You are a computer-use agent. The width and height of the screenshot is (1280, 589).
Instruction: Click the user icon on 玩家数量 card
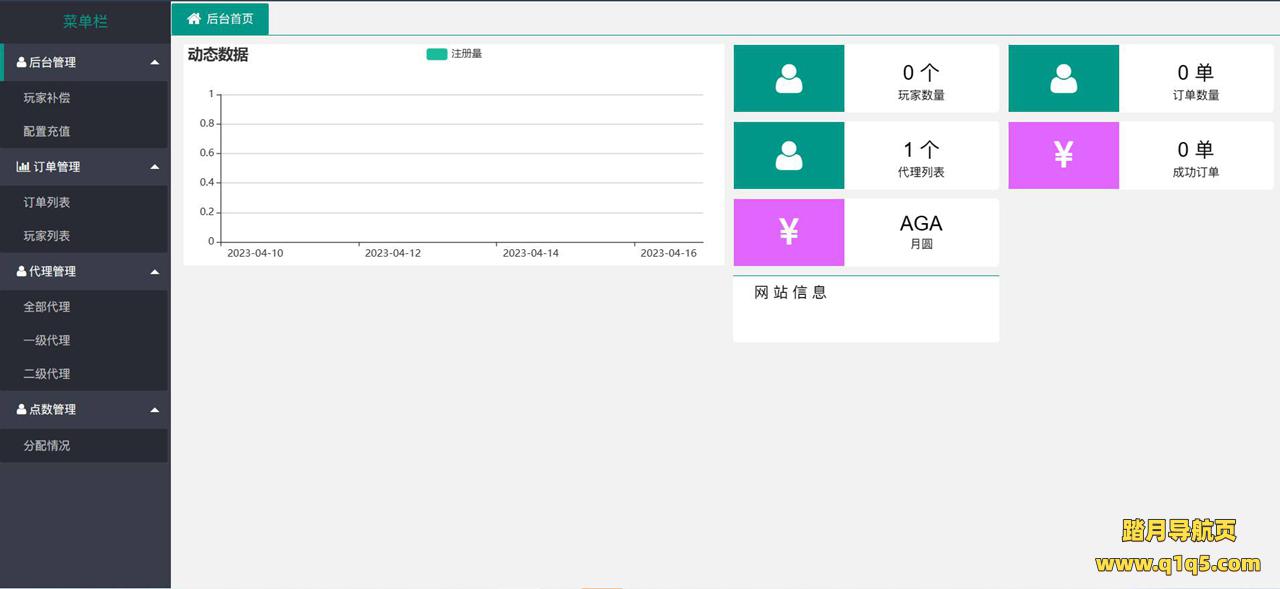click(x=789, y=79)
